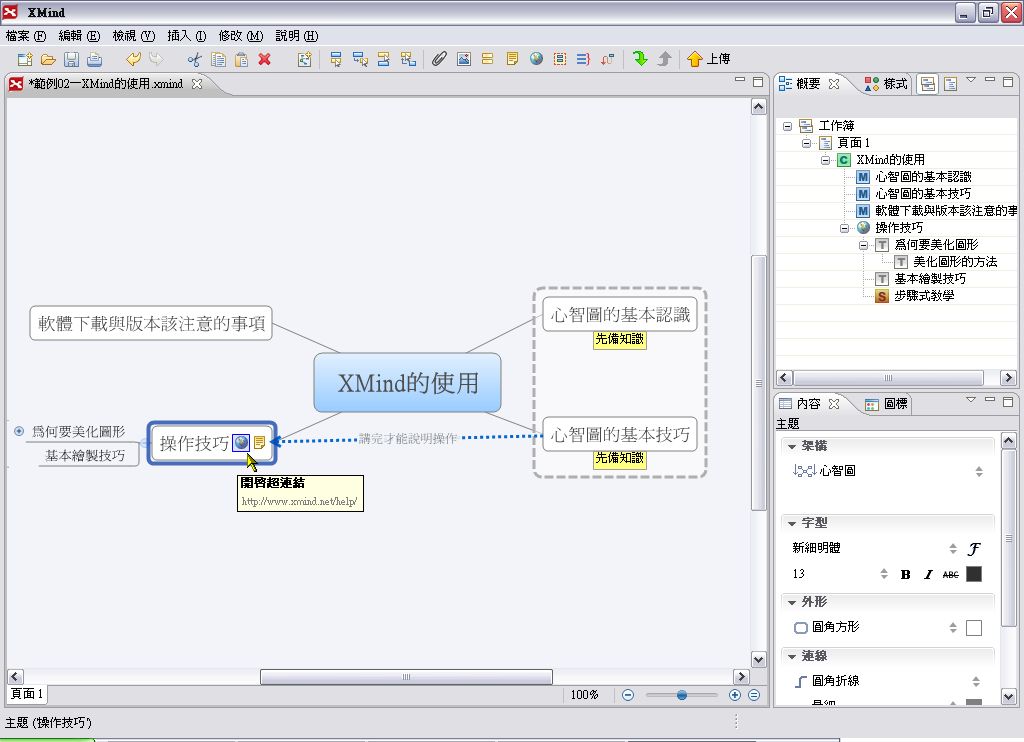The image size is (1024, 742).
Task: Click the Cut scissors icon
Action: (x=194, y=59)
